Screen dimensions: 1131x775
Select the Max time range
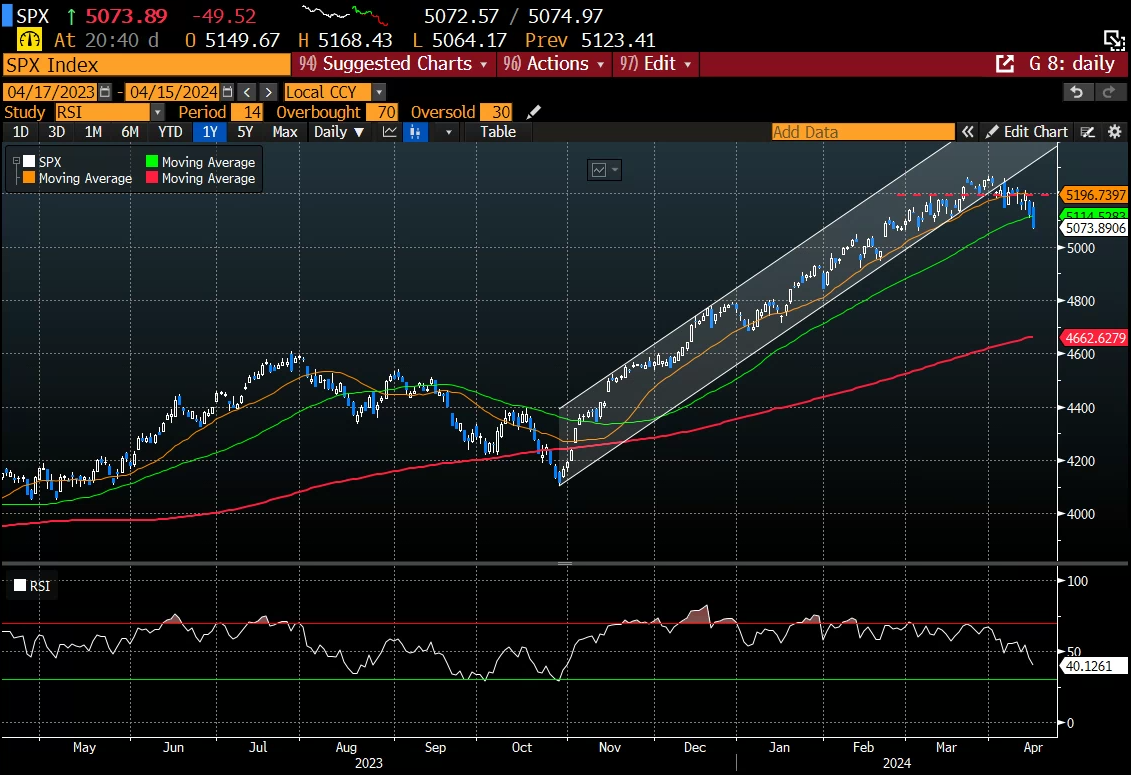tap(285, 131)
